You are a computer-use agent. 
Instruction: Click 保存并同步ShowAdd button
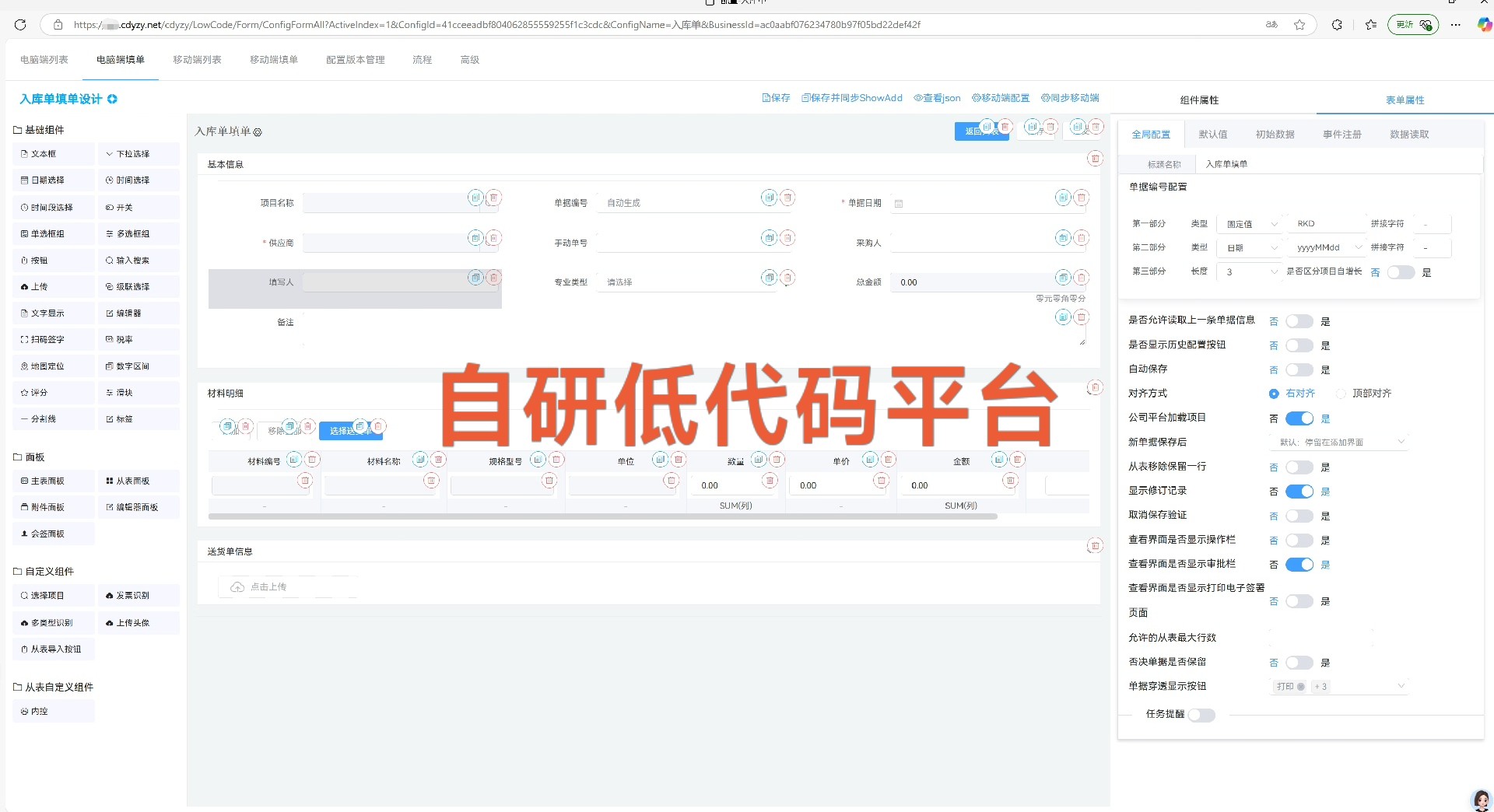coord(852,98)
